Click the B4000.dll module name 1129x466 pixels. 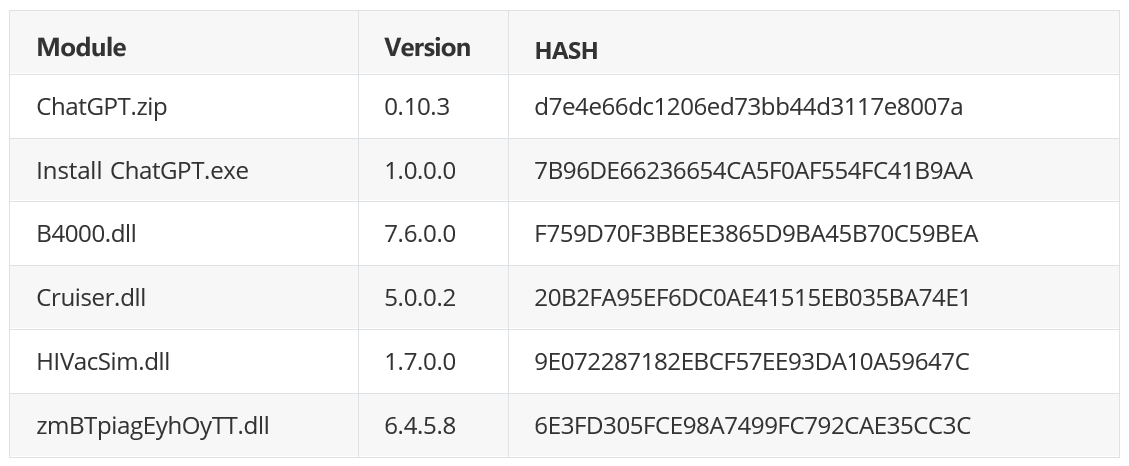pyautogui.click(x=86, y=234)
